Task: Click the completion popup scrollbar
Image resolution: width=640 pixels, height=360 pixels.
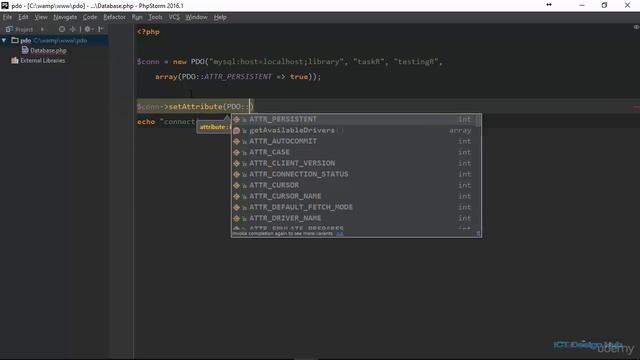Action: coord(478,121)
